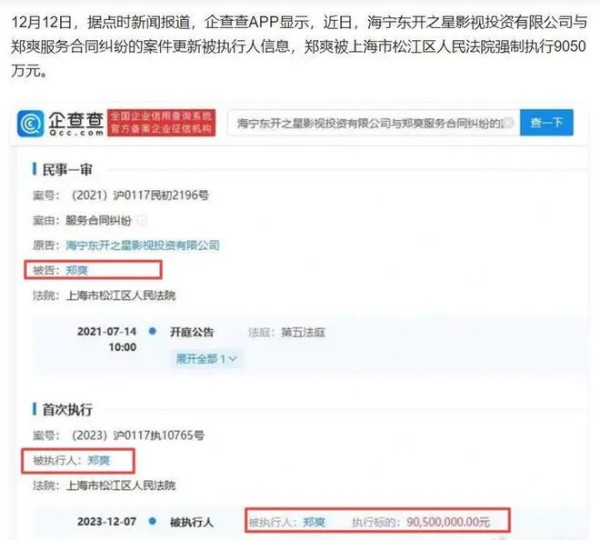
Task: Click the 2023-12-07 timeline dot
Action: pyautogui.click(x=152, y=521)
